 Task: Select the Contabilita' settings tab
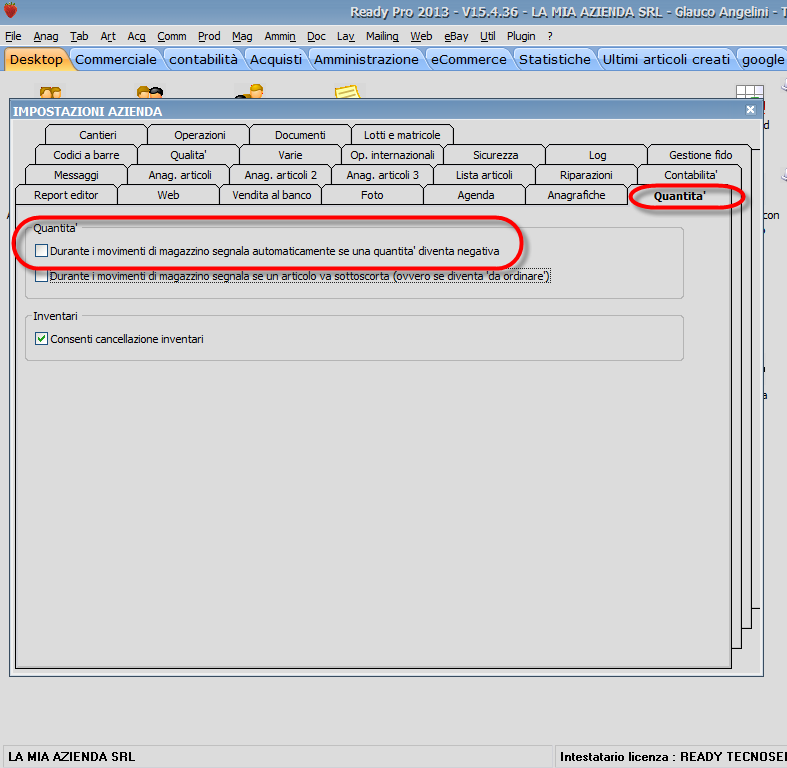(x=691, y=175)
